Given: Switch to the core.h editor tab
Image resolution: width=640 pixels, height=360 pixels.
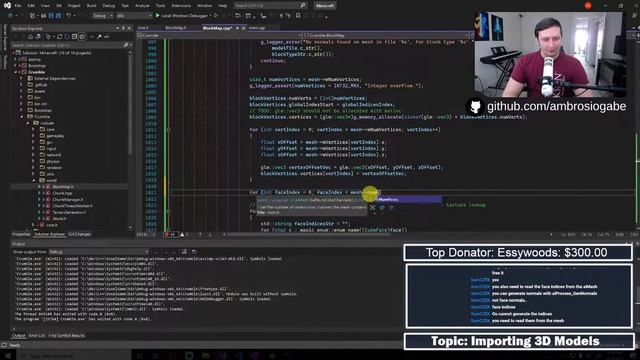Looking at the screenshot, I should (x=143, y=28).
